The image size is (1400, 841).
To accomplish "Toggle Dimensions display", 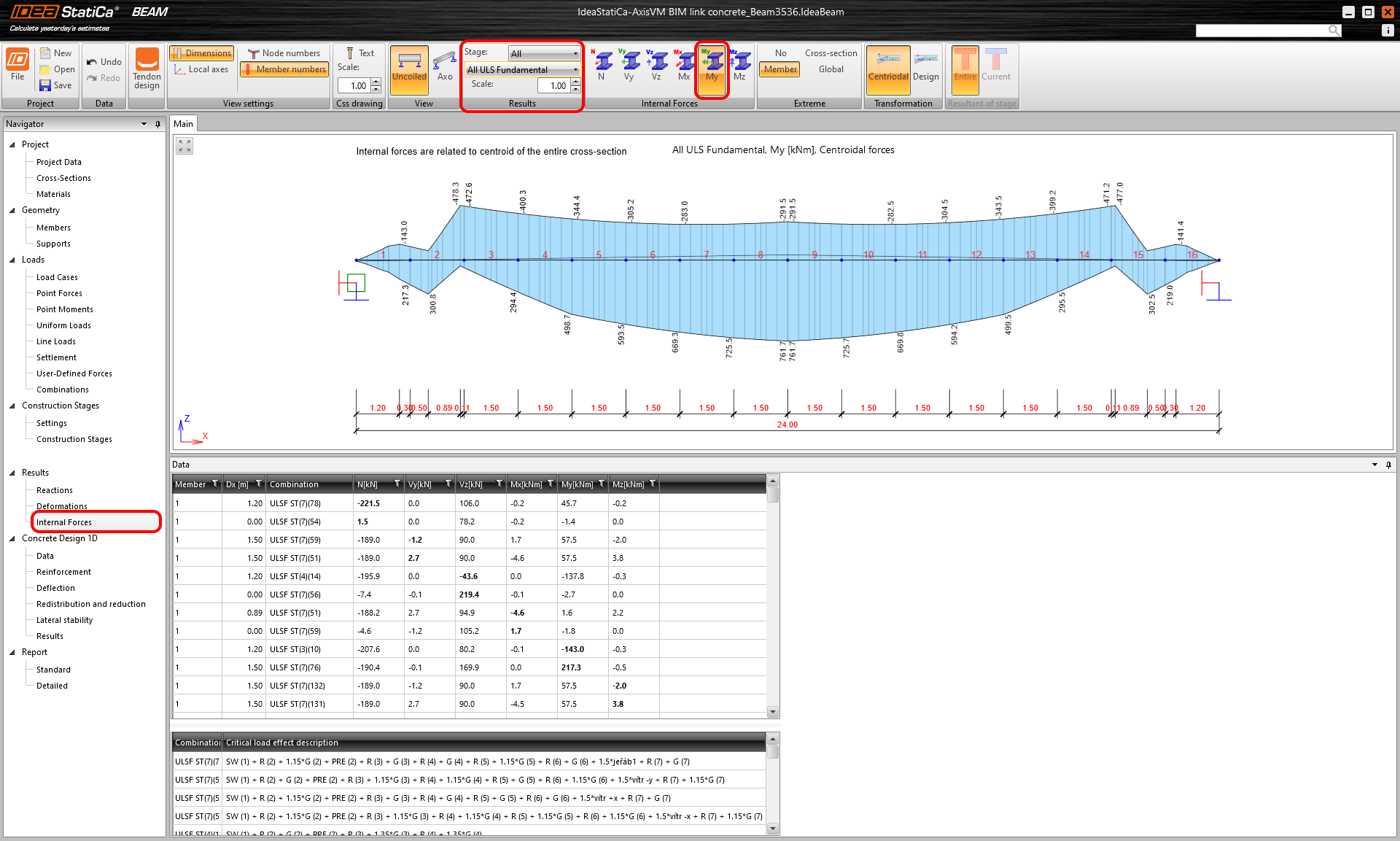I will (x=201, y=53).
